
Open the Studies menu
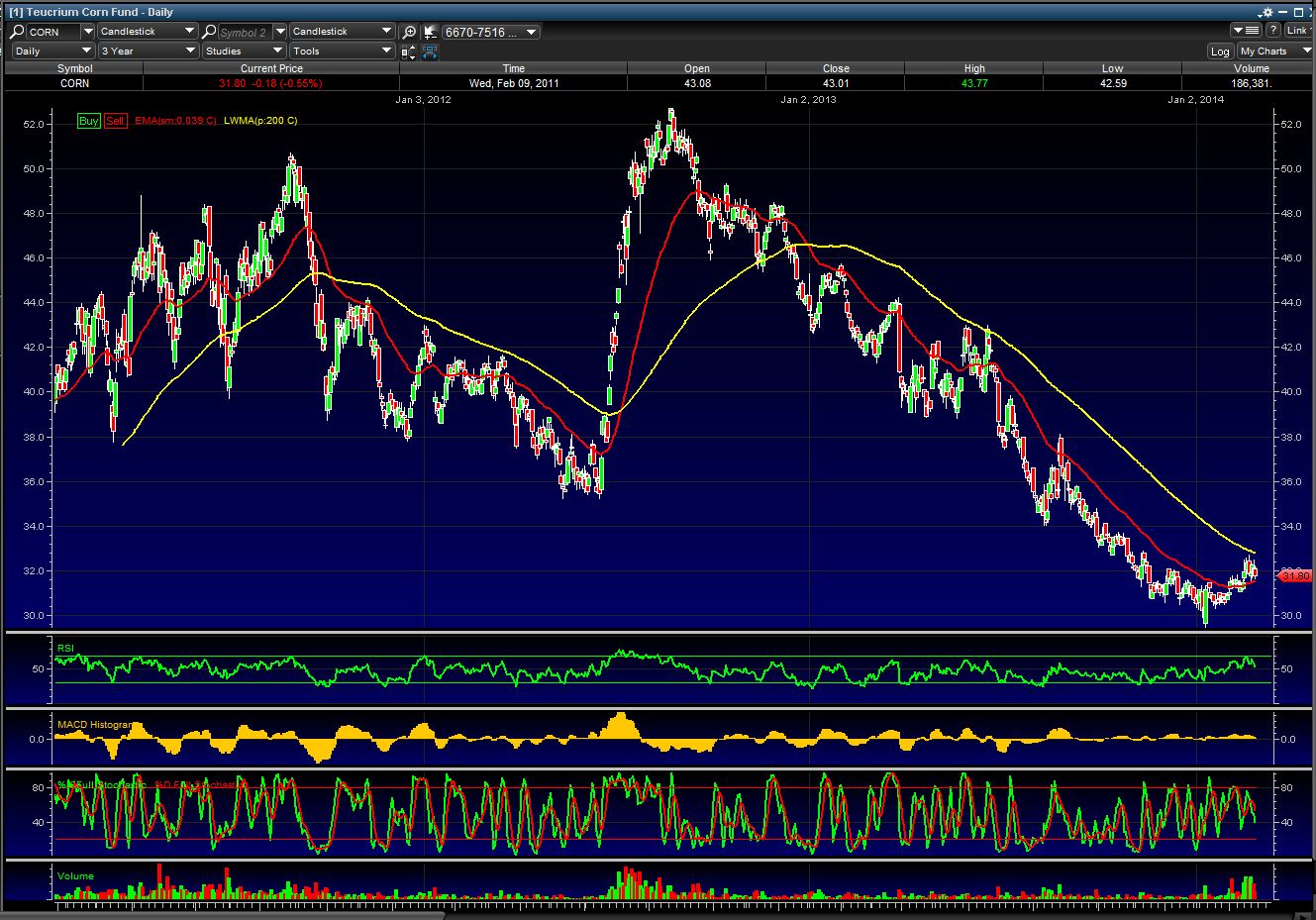tap(243, 51)
